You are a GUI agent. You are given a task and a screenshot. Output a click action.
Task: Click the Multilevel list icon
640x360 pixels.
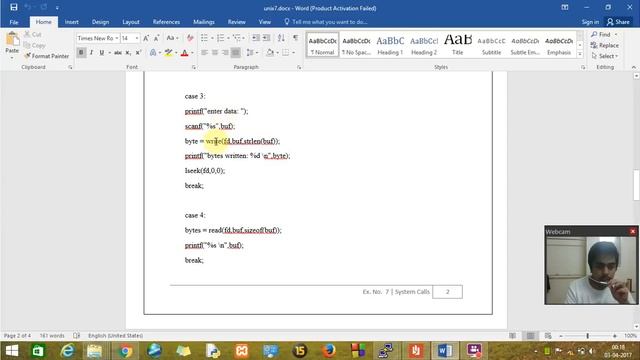tap(236, 38)
